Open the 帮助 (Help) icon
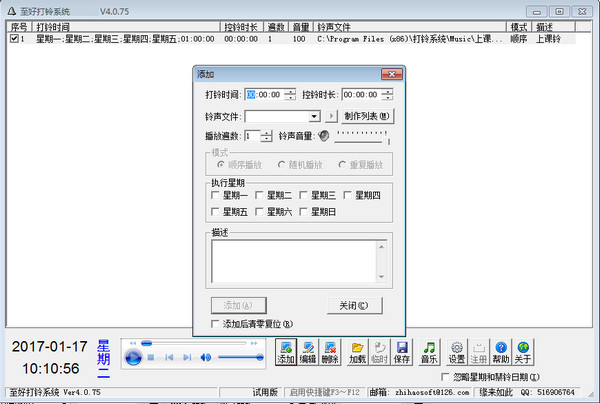The width and height of the screenshot is (600, 404). pyautogui.click(x=501, y=351)
